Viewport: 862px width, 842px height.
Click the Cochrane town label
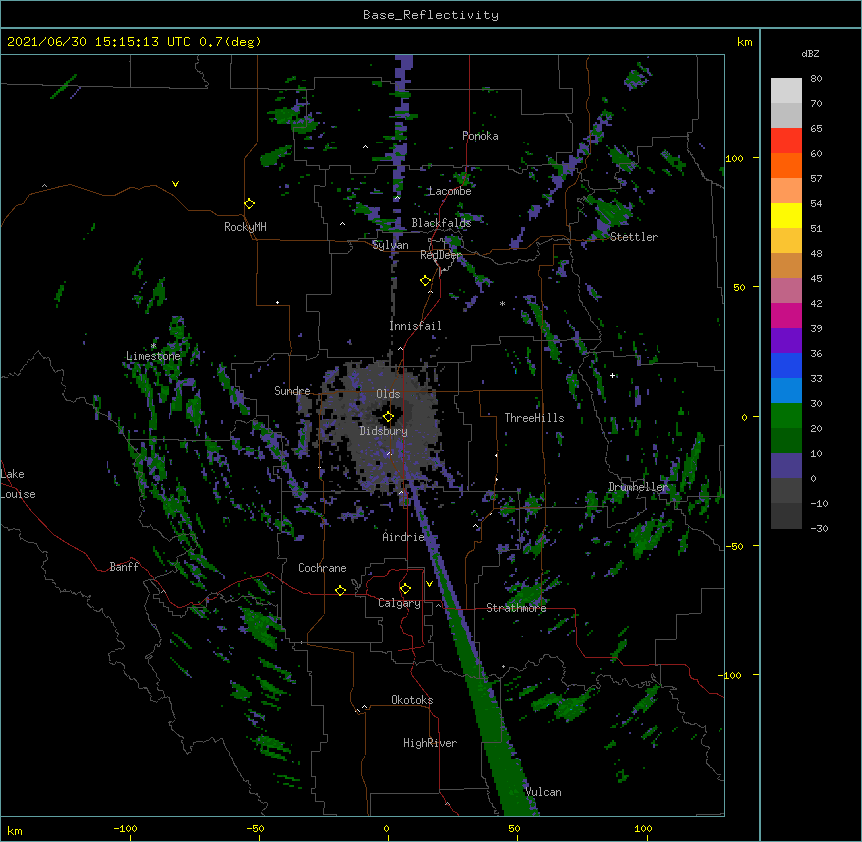coord(322,568)
